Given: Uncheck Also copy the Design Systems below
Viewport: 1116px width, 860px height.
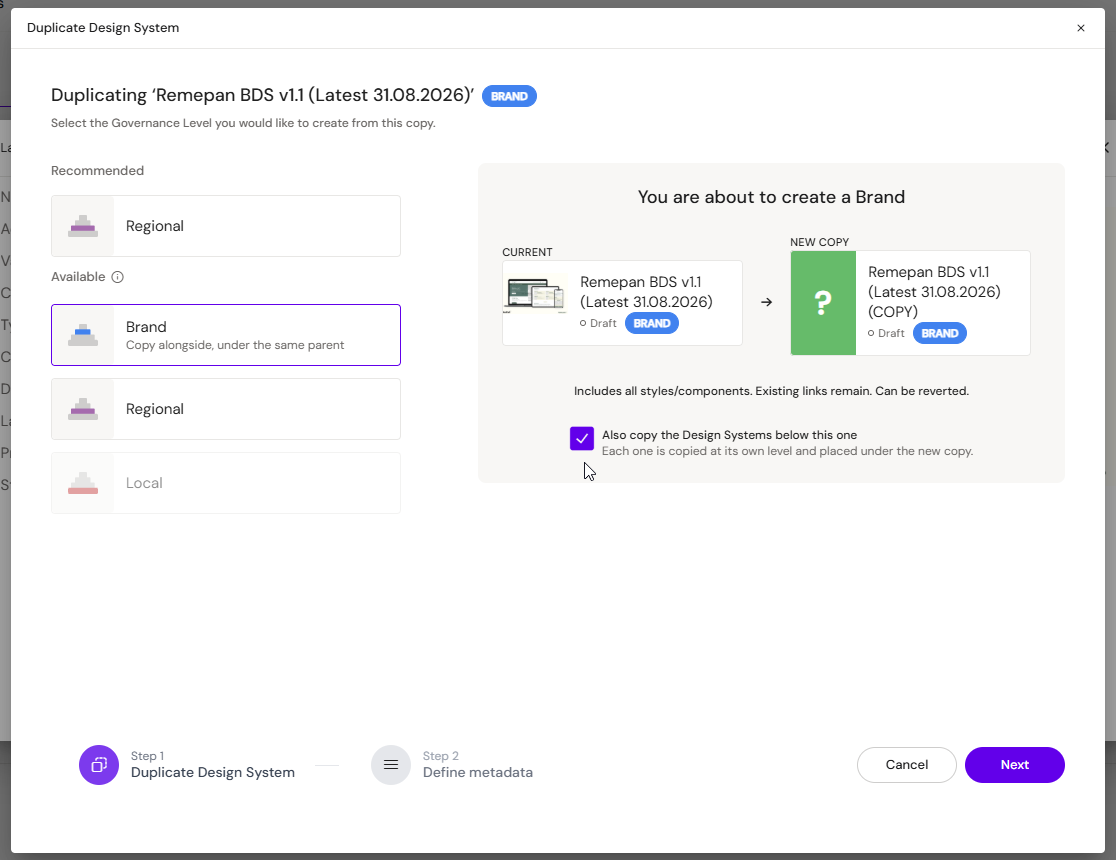Looking at the screenshot, I should click(581, 439).
